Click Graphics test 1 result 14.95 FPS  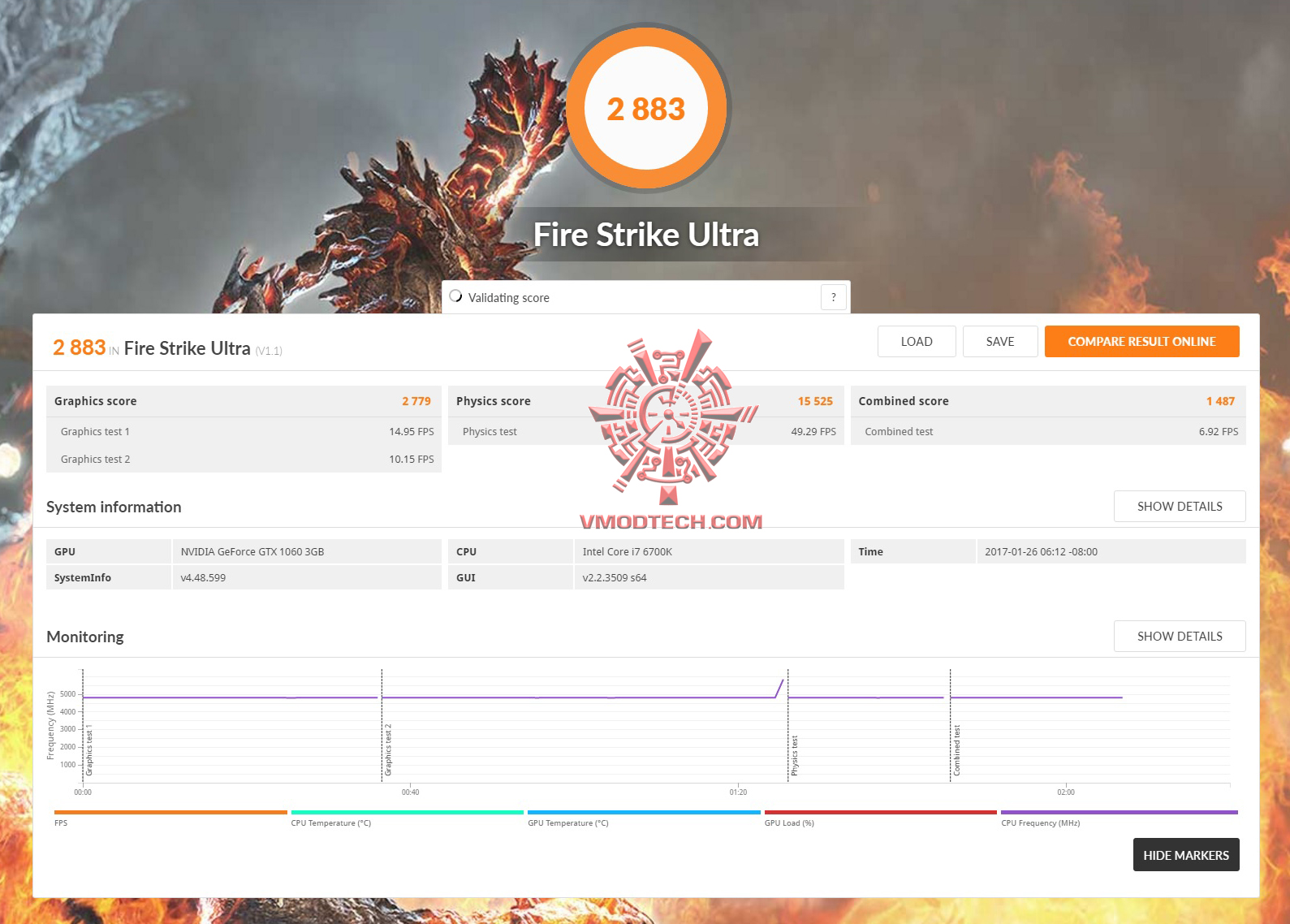pos(412,431)
